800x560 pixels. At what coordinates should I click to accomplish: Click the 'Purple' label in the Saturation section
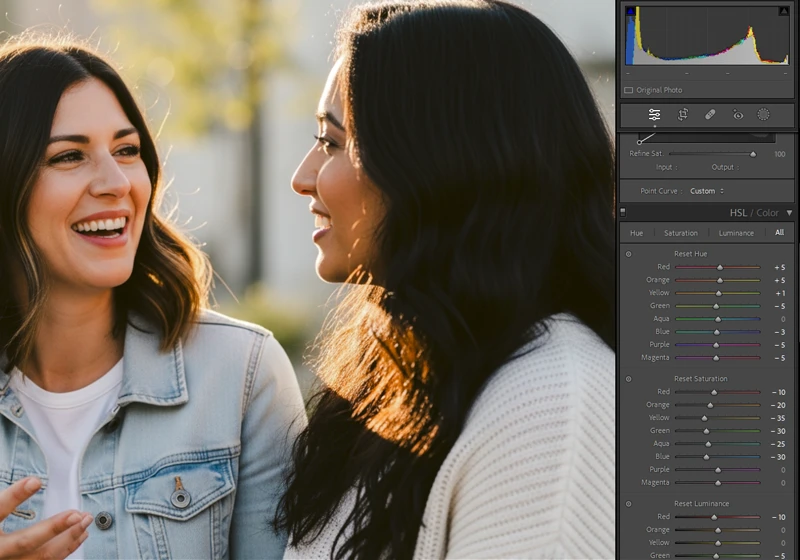[x=659, y=470]
